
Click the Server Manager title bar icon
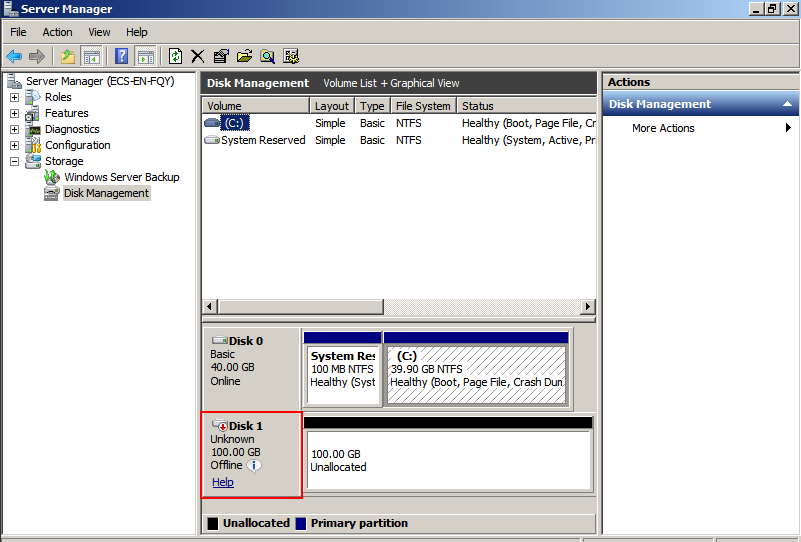[x=11, y=9]
